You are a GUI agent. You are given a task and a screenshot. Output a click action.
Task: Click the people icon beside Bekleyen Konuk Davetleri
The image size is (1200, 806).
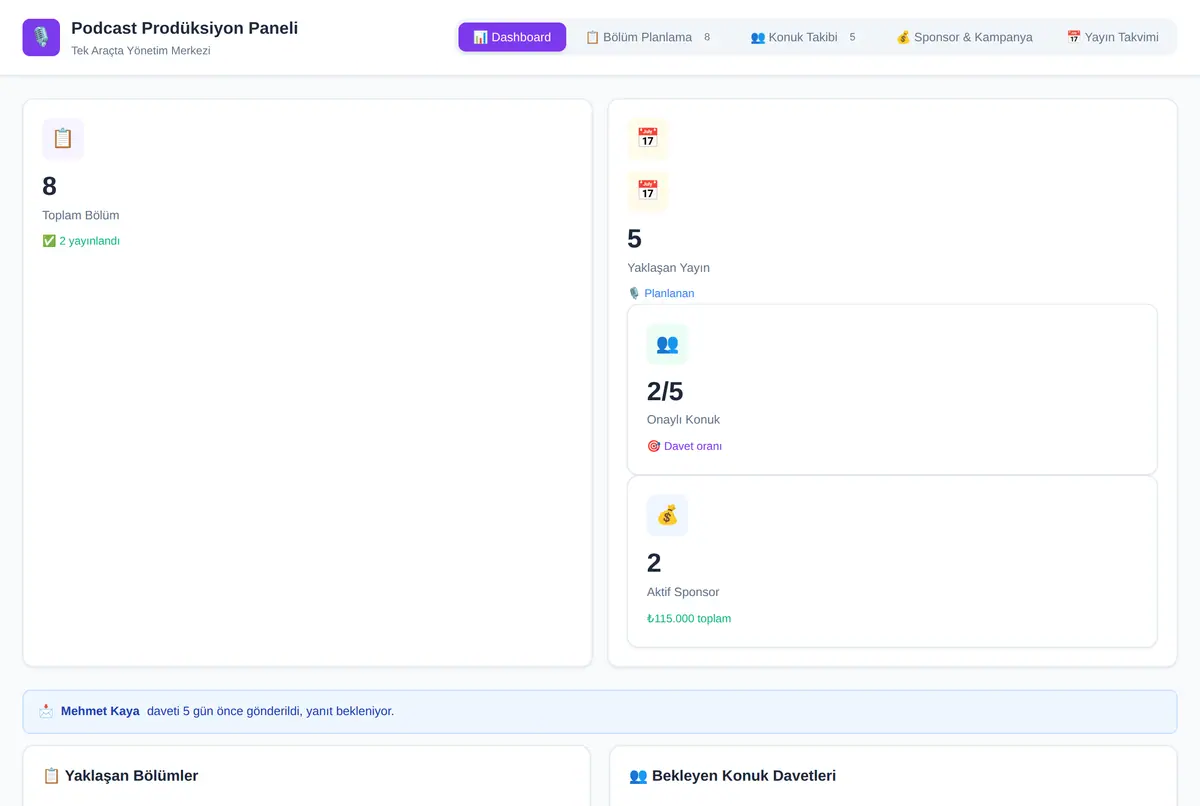[638, 776]
